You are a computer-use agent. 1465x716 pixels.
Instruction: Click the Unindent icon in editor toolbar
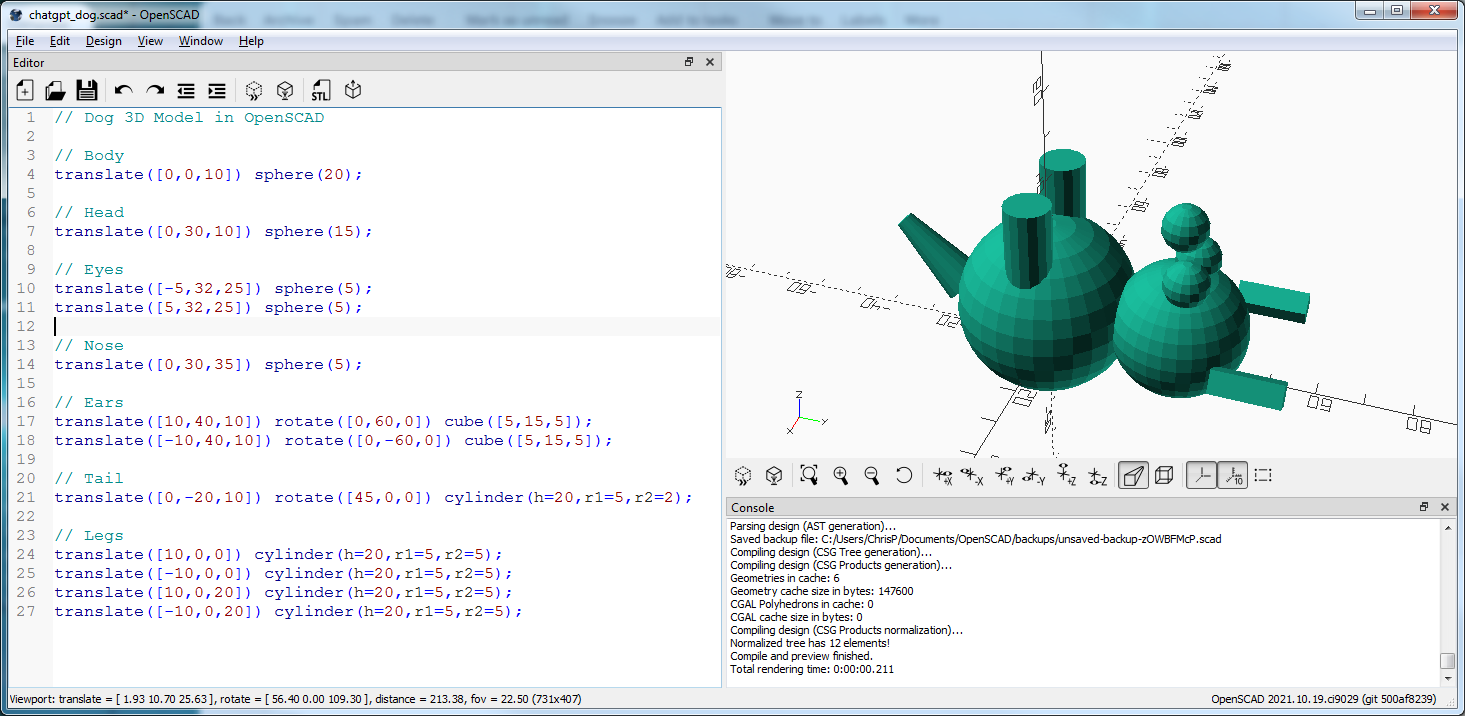click(x=186, y=90)
